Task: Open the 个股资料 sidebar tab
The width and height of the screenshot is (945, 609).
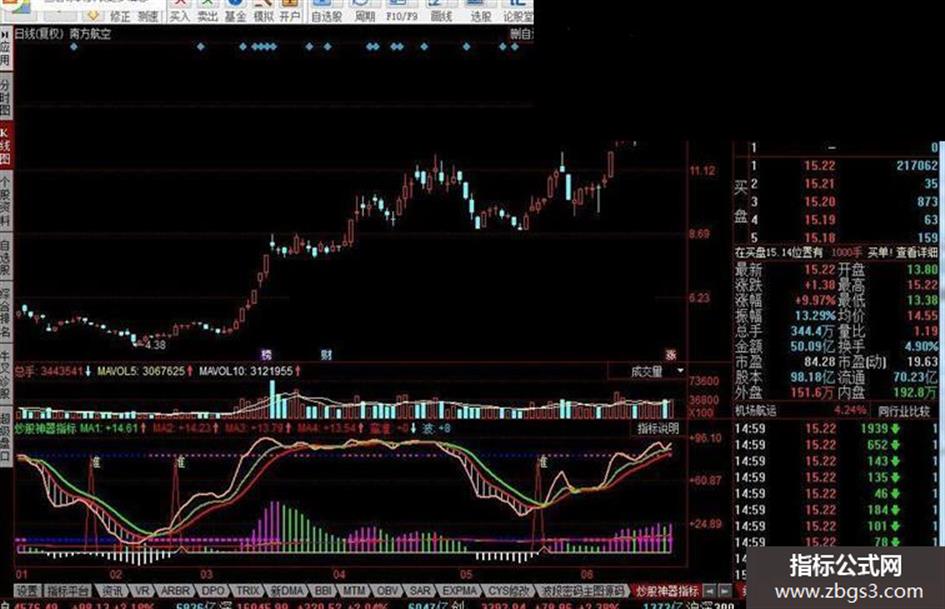Action: tap(5, 201)
